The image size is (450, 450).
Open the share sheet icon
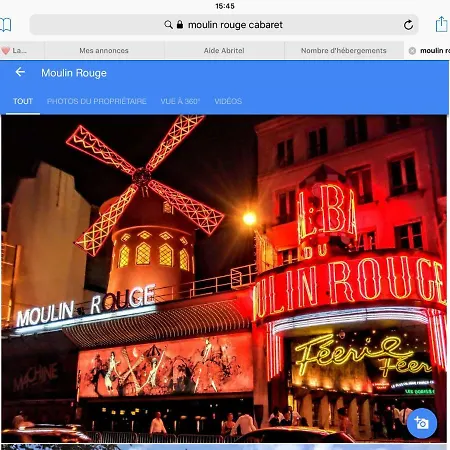click(442, 24)
